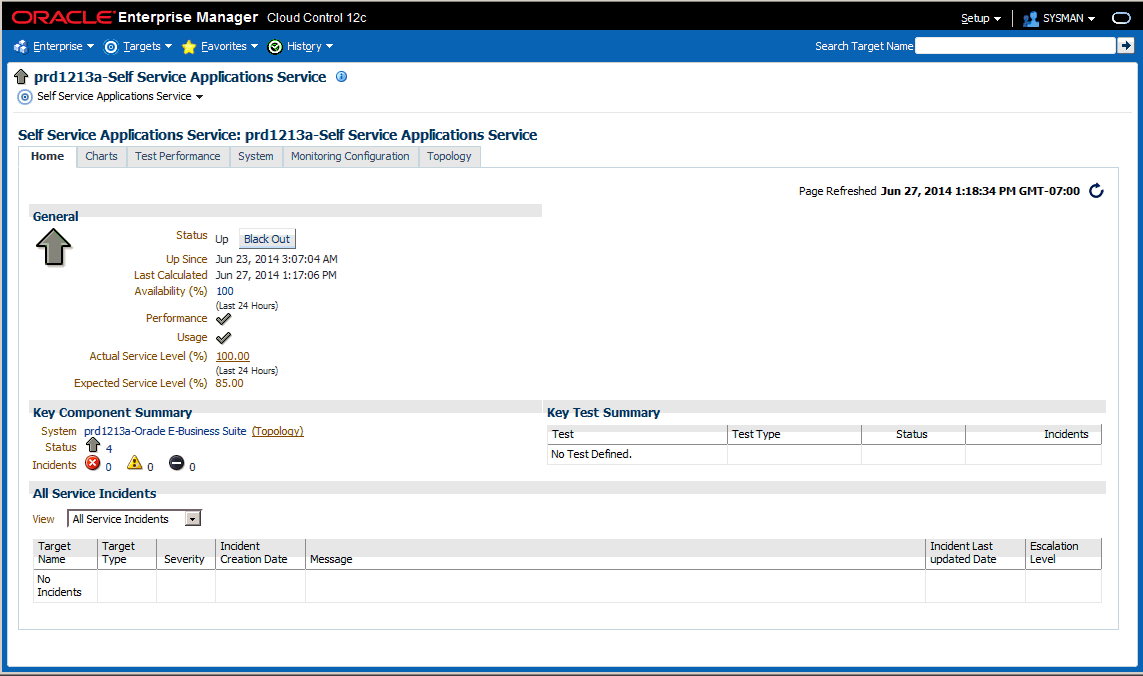
Task: Click the Targets bullseye icon
Action: (111, 47)
